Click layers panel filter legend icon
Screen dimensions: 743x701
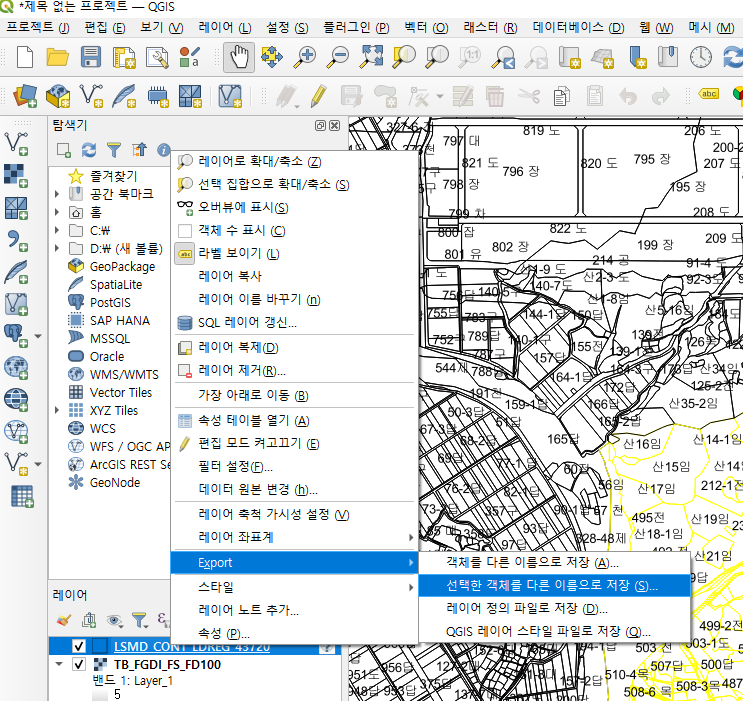[x=140, y=620]
